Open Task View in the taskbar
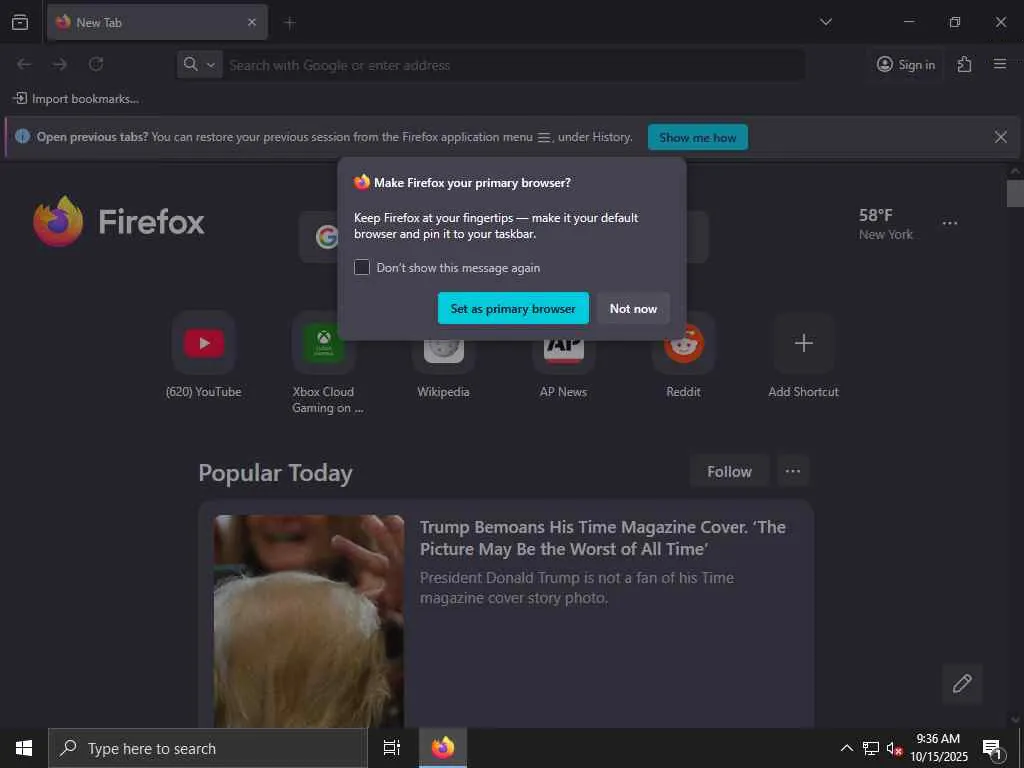Viewport: 1024px width, 768px height. (392, 748)
